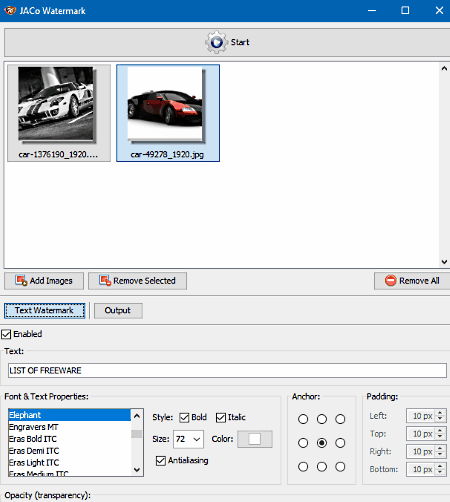Screen dimensions: 450x502
Task: Click the font list scroll-up arrow
Action: (137, 416)
